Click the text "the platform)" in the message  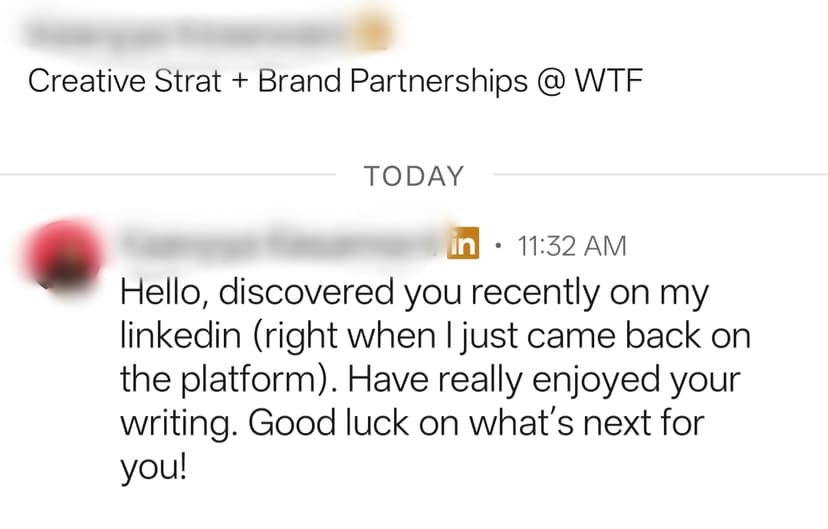(x=229, y=380)
